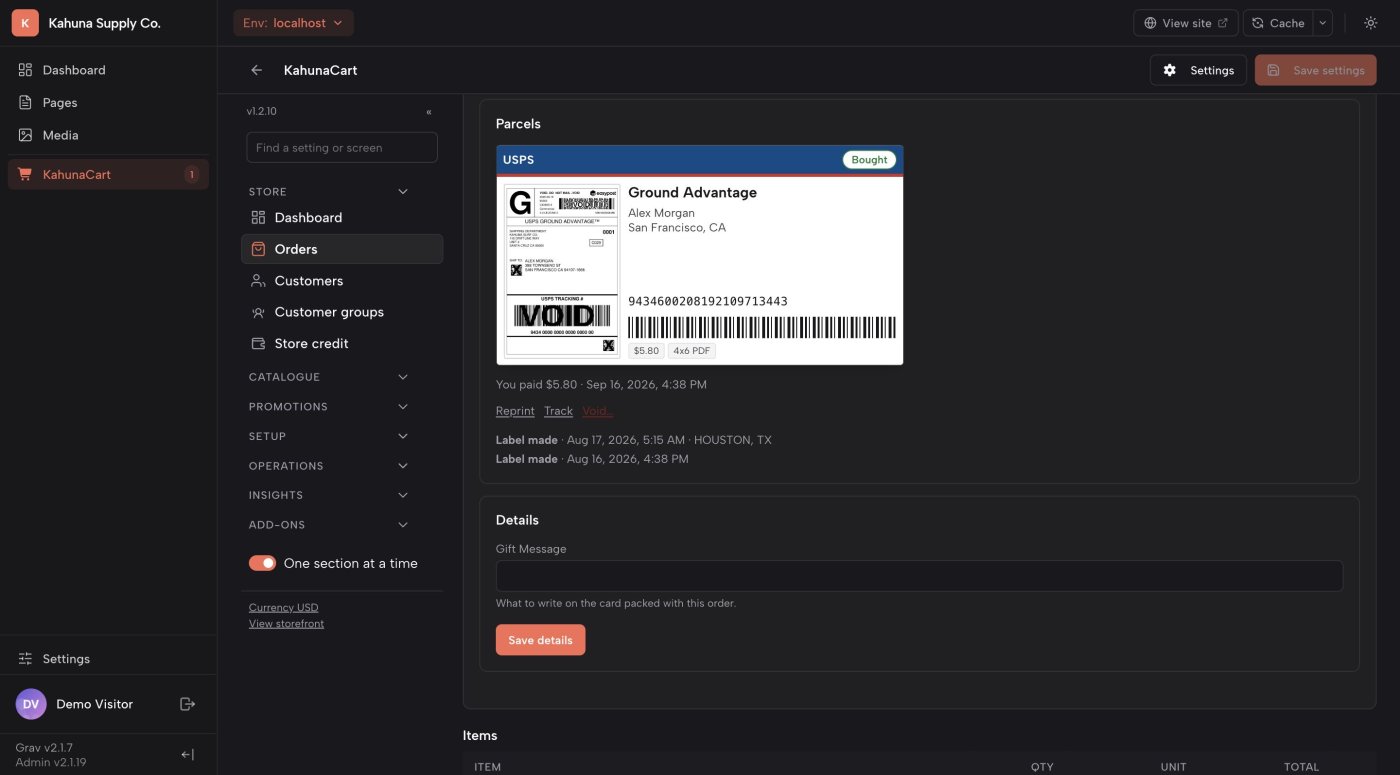1400x775 pixels.
Task: Click the Kahuna Supply Co. logo icon
Action: (x=25, y=23)
